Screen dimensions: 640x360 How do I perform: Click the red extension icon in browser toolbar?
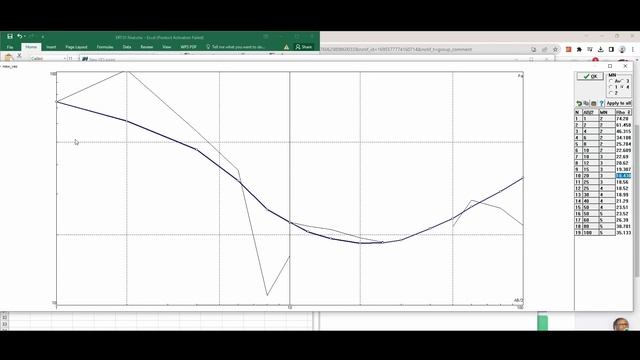point(568,49)
